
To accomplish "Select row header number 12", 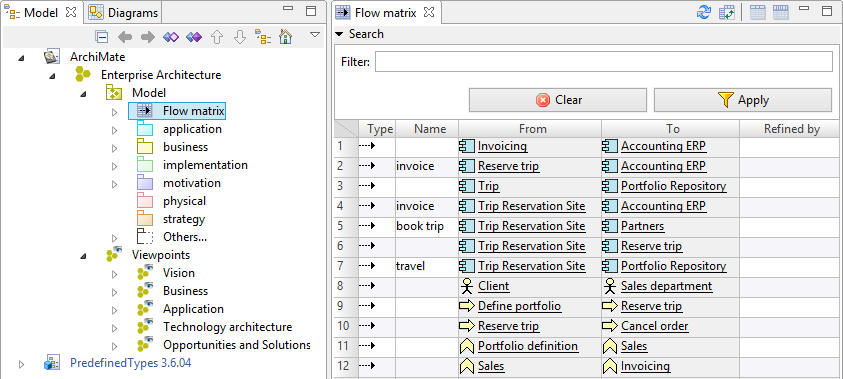I will [346, 366].
